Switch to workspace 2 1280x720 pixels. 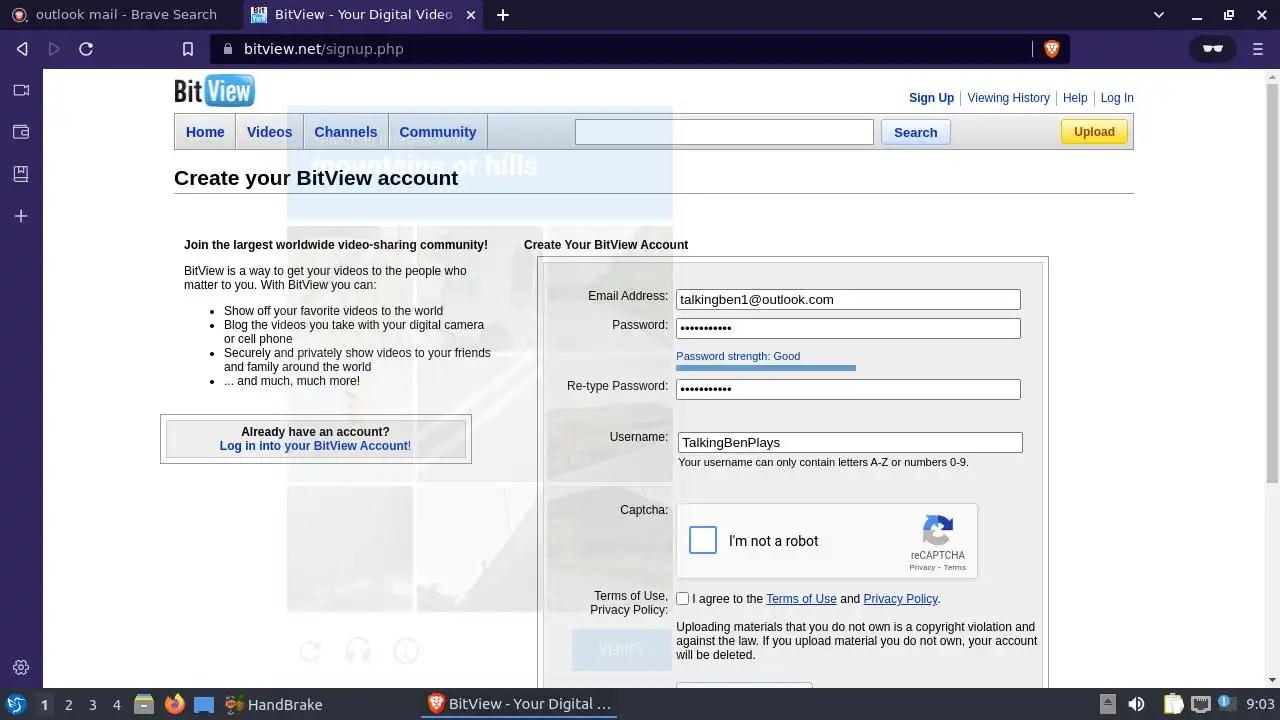[x=68, y=705]
